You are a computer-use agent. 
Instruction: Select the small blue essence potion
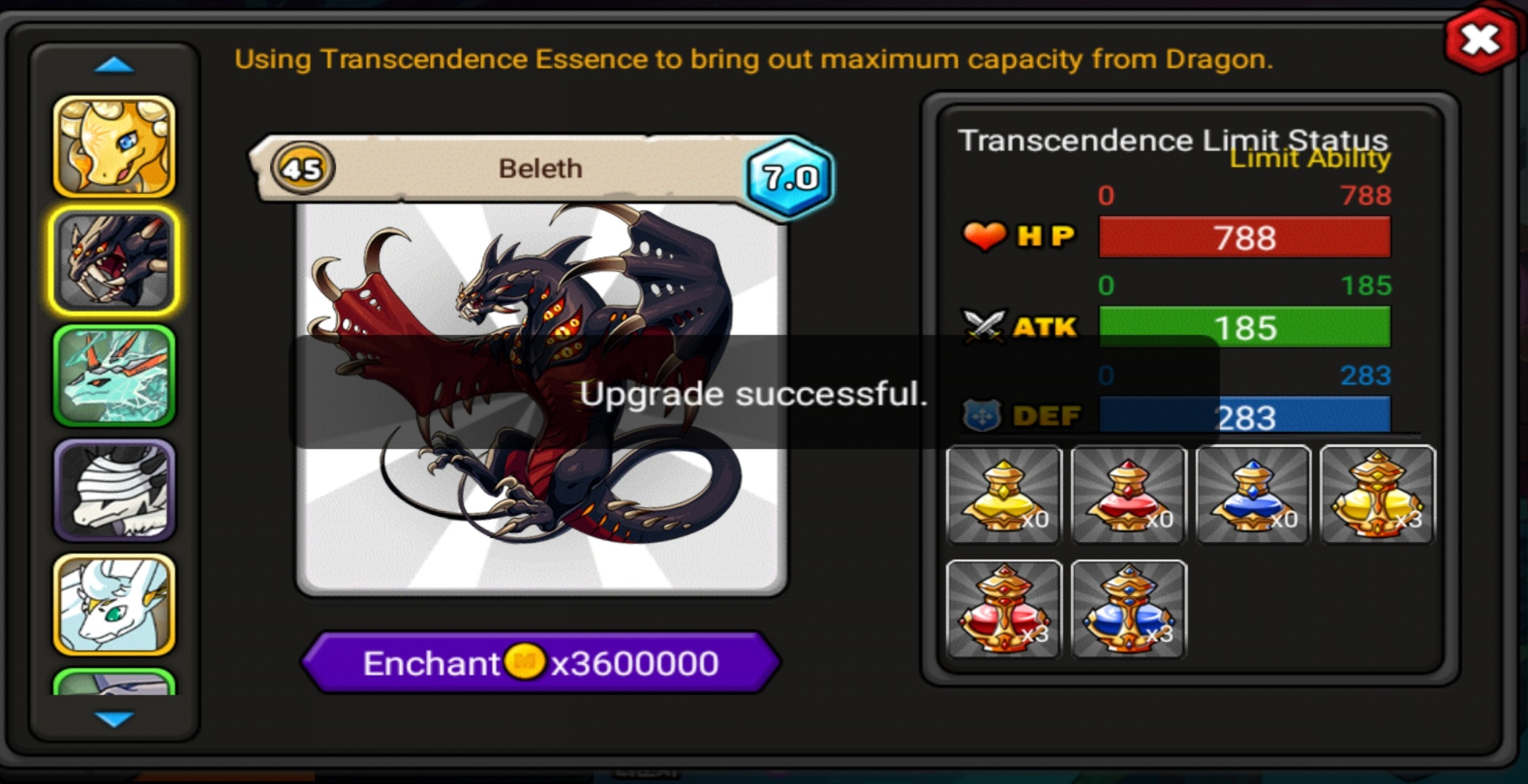point(1253,494)
